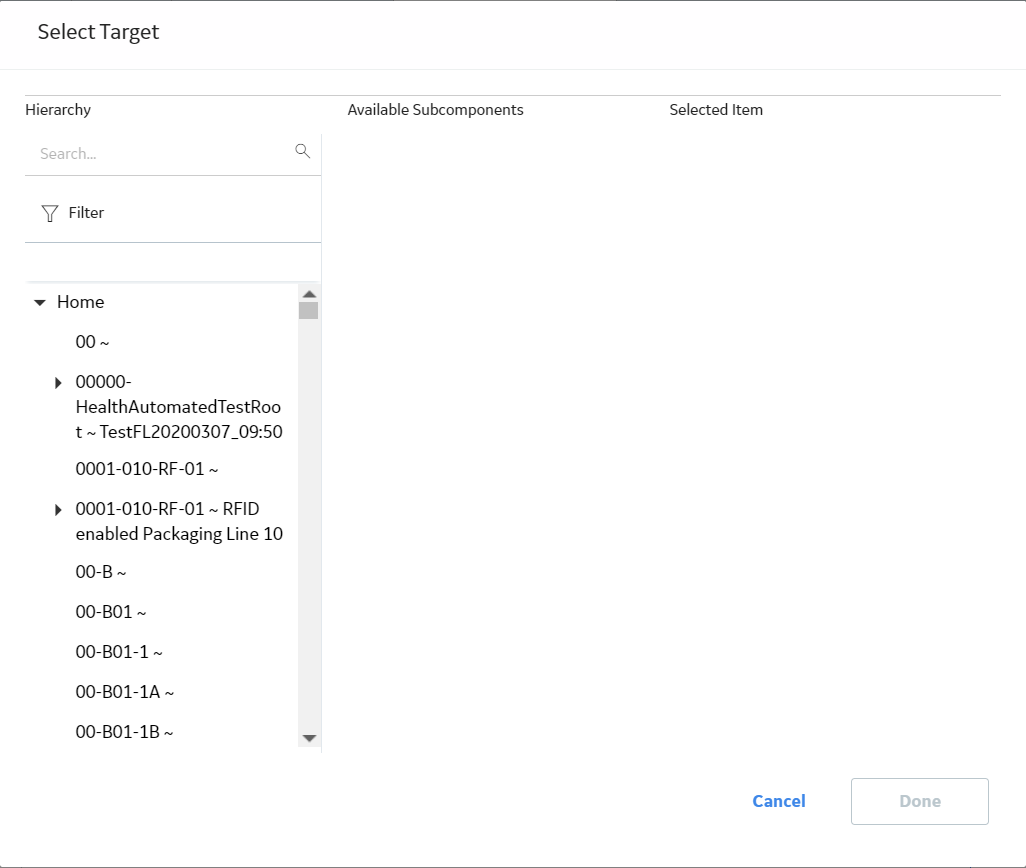Expand the RFID enabled Packaging Line node
The image size is (1026, 868).
tap(58, 510)
